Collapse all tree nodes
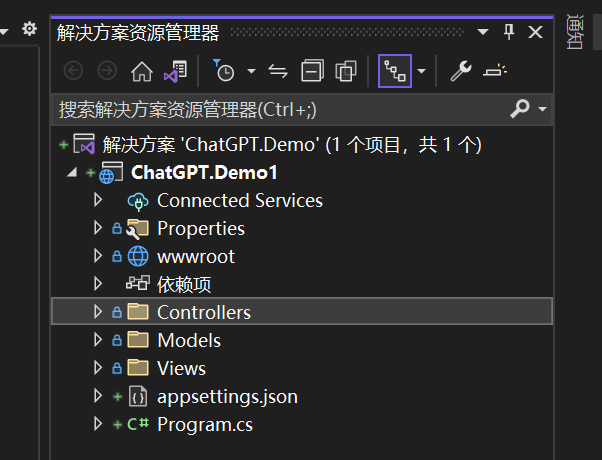 (312, 71)
